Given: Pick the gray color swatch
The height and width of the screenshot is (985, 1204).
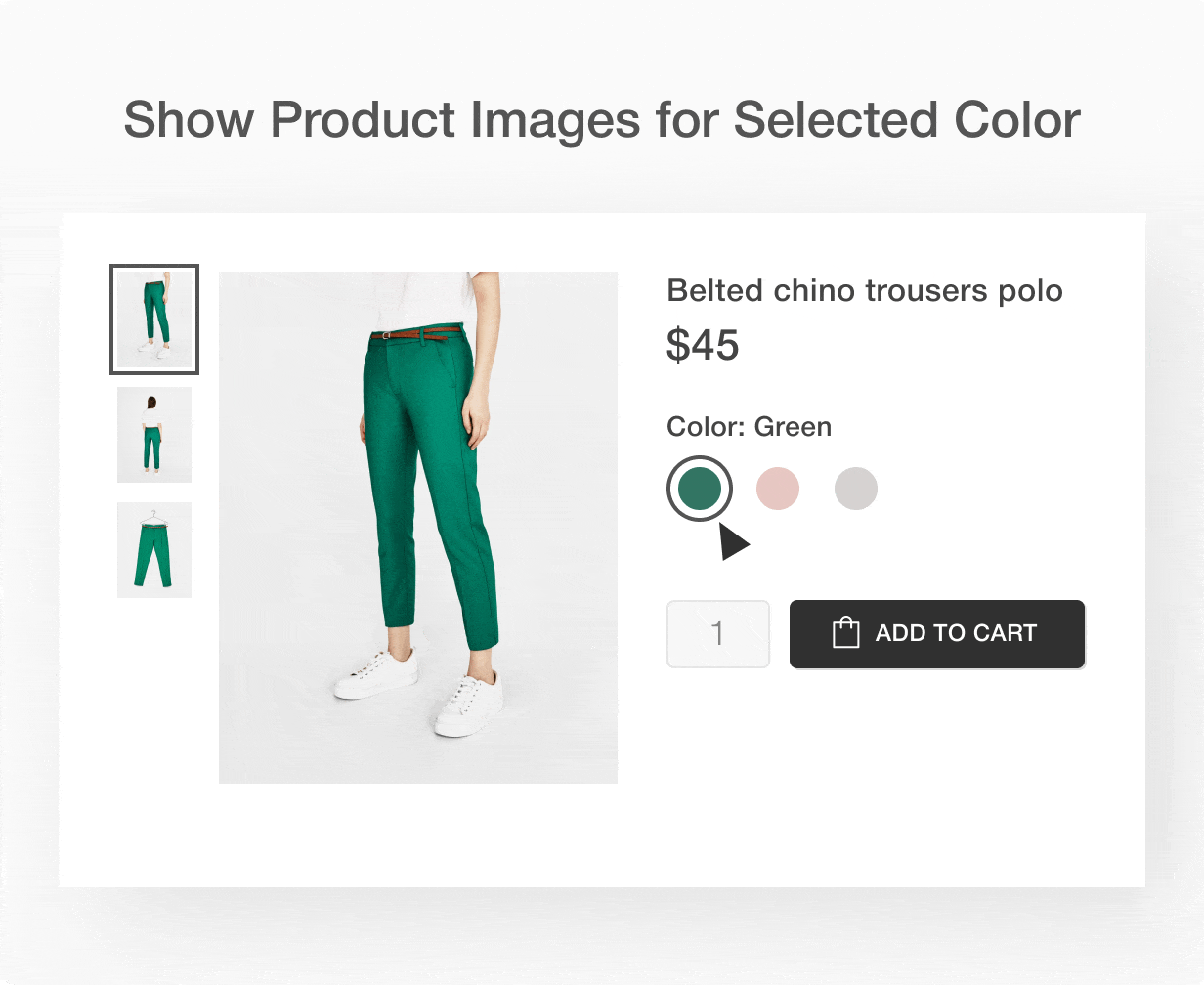Looking at the screenshot, I should [856, 489].
